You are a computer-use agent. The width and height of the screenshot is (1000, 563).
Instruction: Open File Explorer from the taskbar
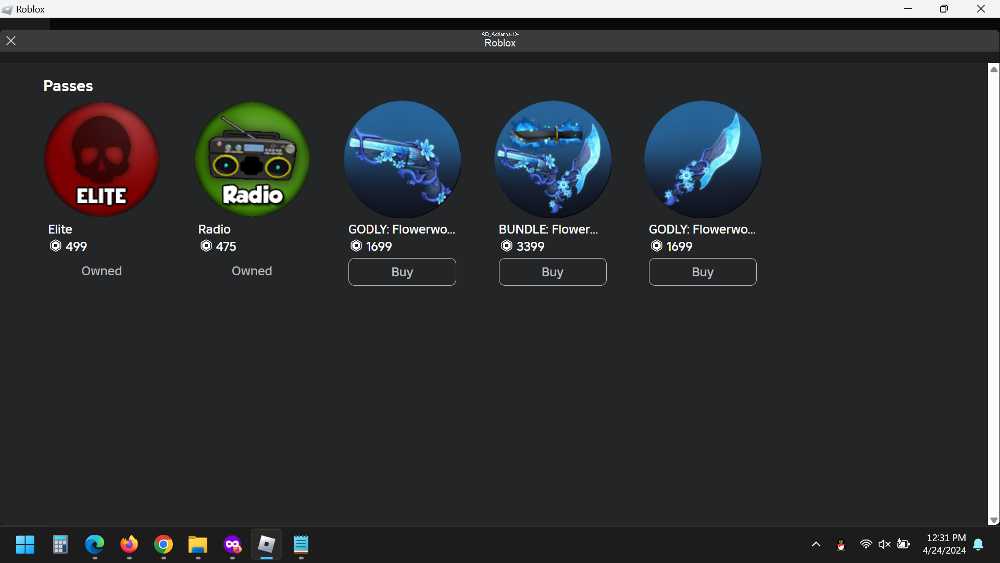tap(198, 545)
